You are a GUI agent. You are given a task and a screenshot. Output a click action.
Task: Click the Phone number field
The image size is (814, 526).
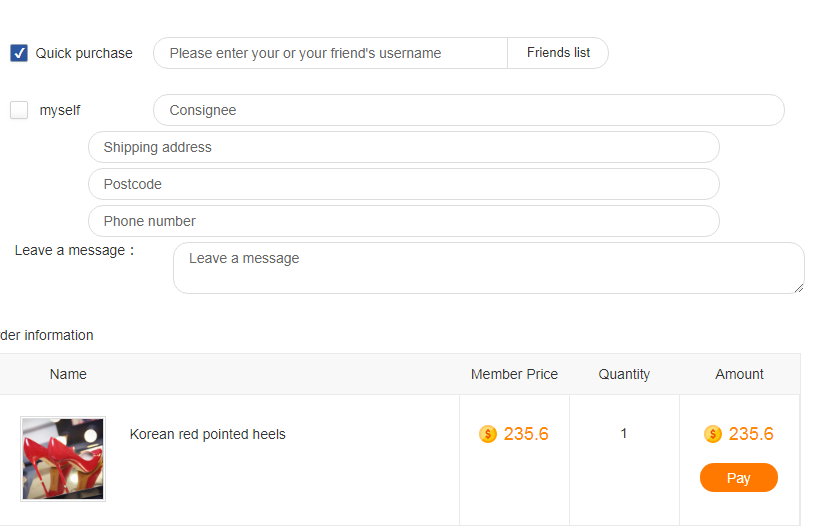[x=404, y=221]
